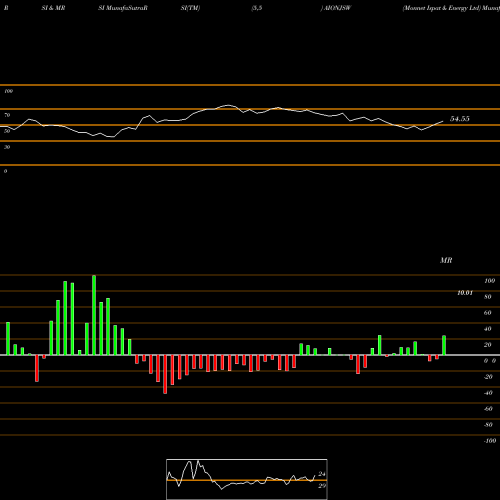Click the RSI axis label 70
The image size is (500, 500).
tap(7, 115)
